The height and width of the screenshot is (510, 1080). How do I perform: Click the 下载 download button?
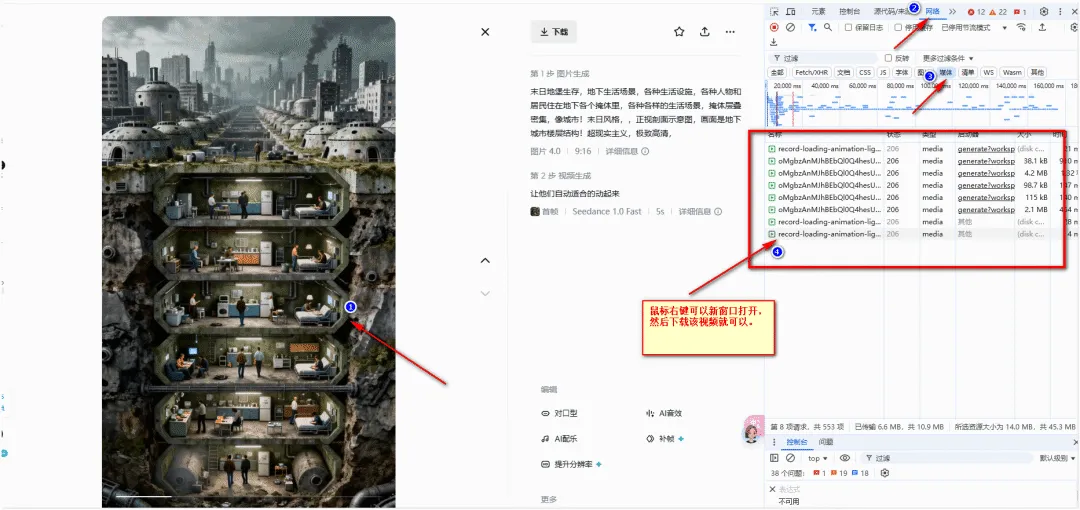(554, 32)
